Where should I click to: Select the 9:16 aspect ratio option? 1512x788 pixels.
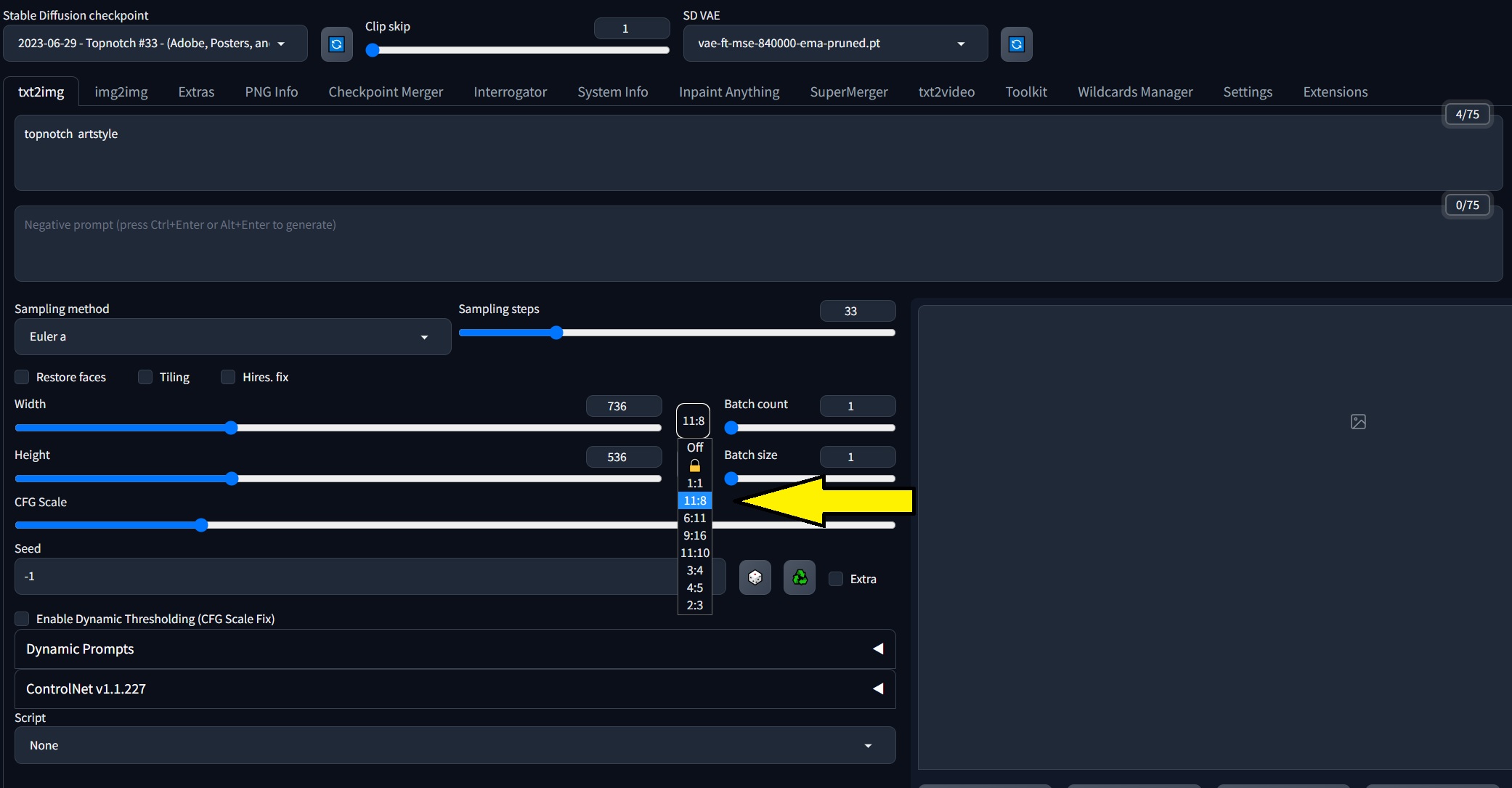pyautogui.click(x=694, y=535)
